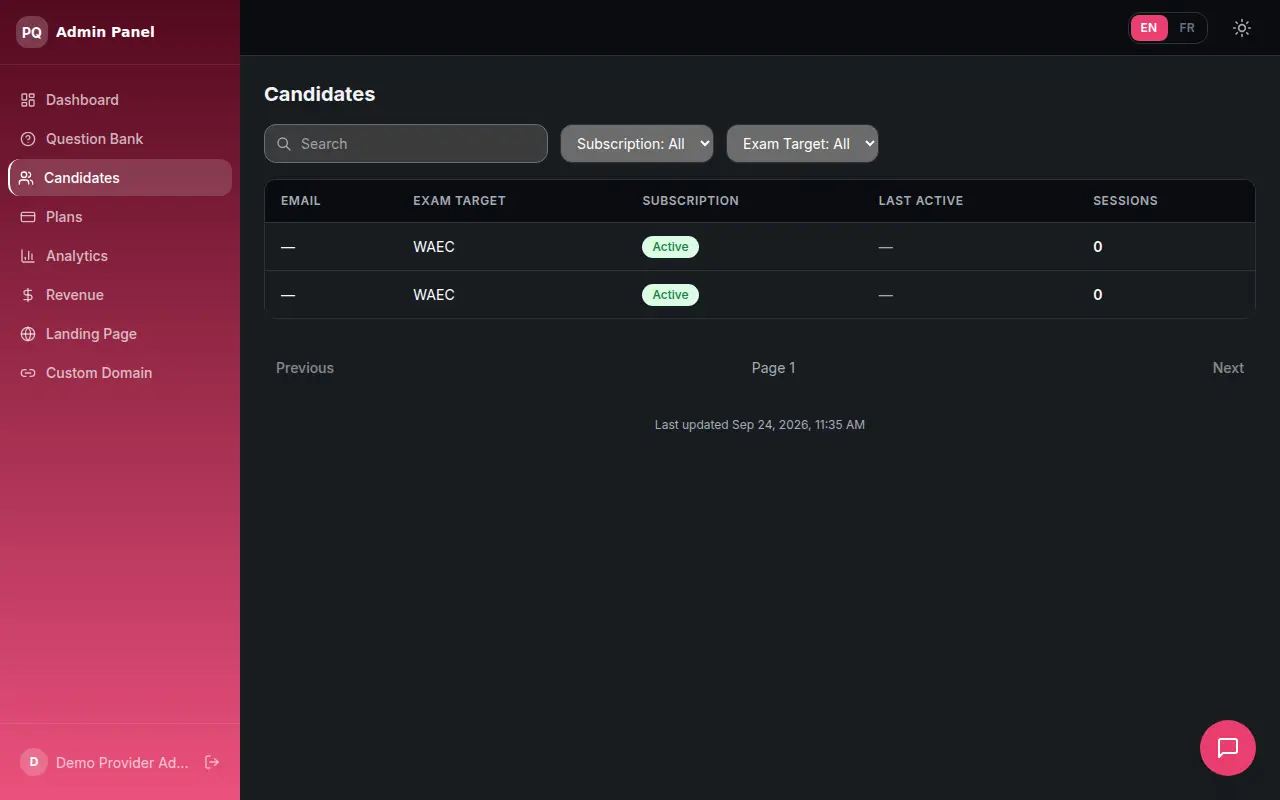Click the Revenue dollar sign icon
Viewport: 1280px width, 800px height.
tap(28, 295)
